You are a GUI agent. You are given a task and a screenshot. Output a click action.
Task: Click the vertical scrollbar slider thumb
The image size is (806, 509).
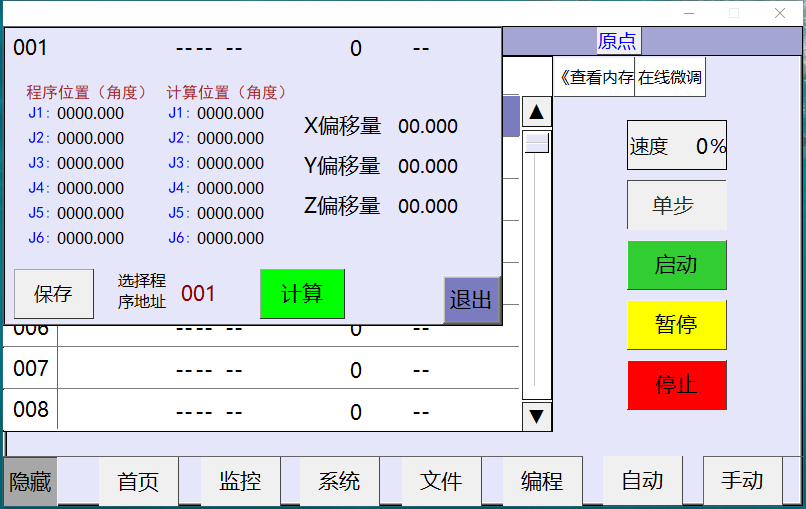tap(537, 143)
